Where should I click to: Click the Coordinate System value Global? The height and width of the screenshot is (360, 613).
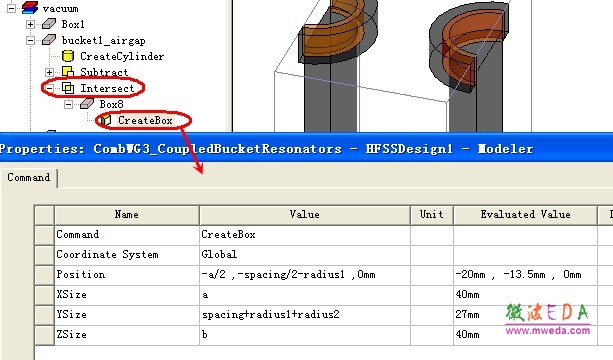219,254
